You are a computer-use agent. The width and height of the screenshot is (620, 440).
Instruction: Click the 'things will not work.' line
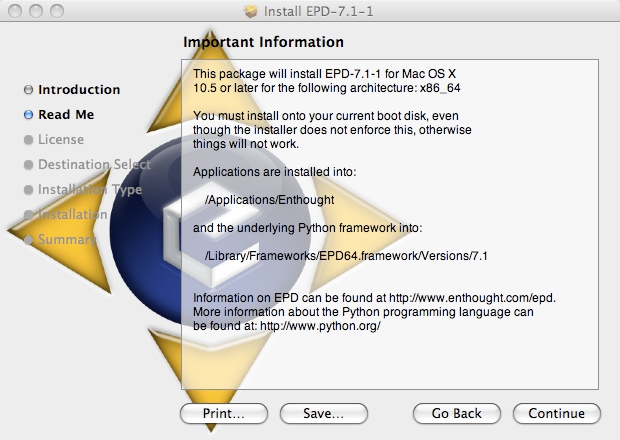246,144
